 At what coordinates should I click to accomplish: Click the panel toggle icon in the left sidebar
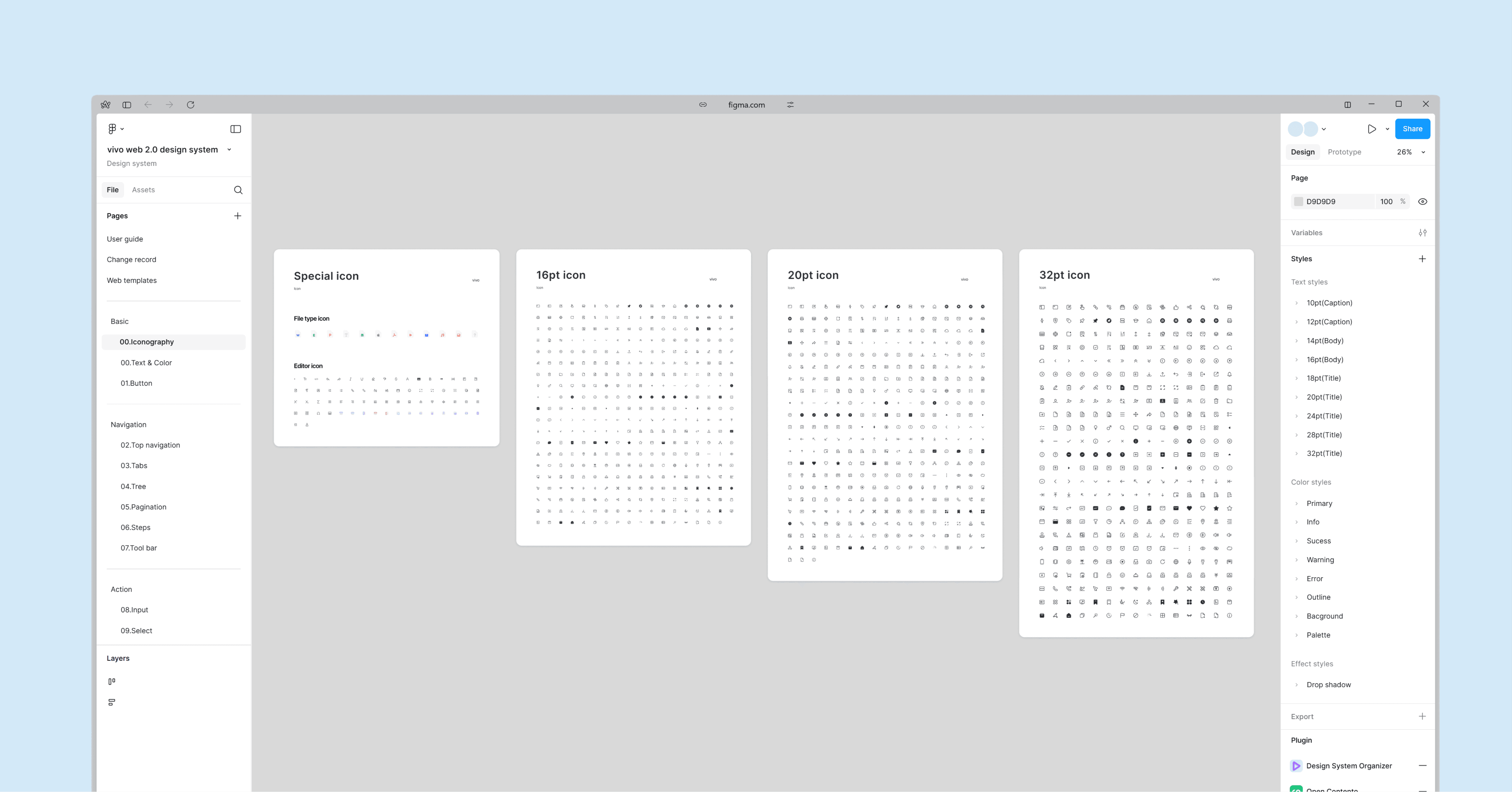(235, 129)
